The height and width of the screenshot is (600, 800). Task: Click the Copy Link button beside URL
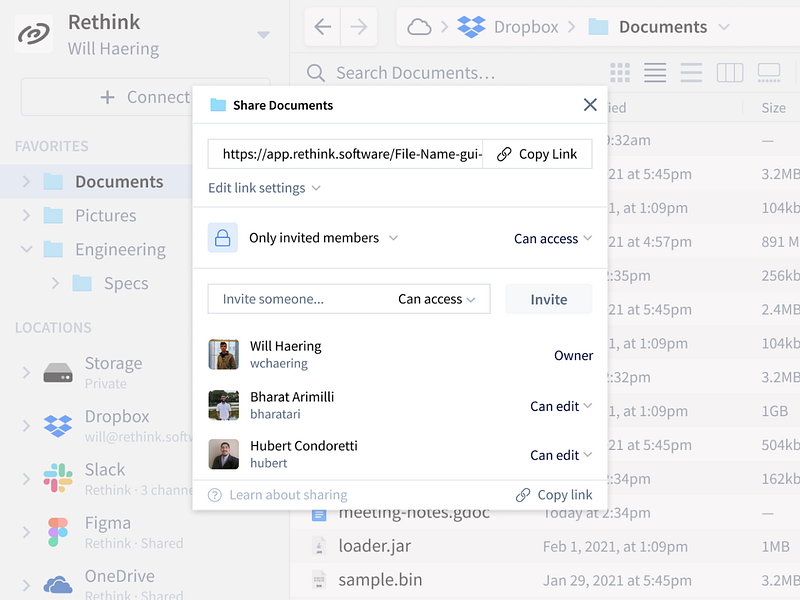click(x=537, y=154)
